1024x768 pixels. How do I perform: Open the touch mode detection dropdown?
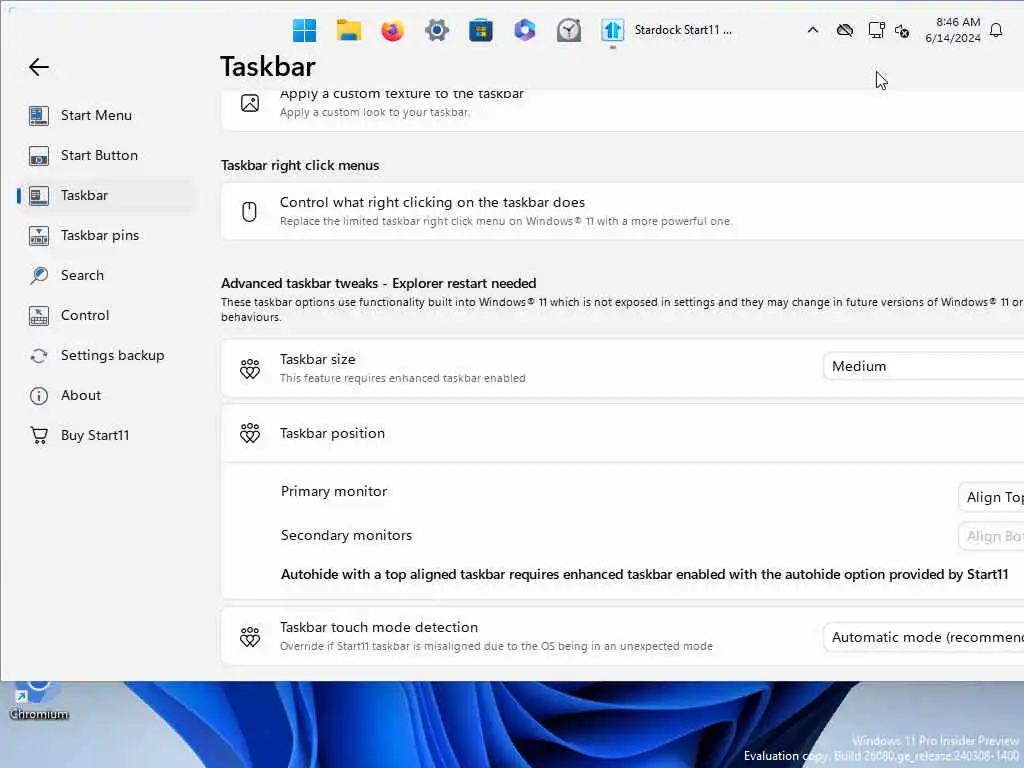923,637
